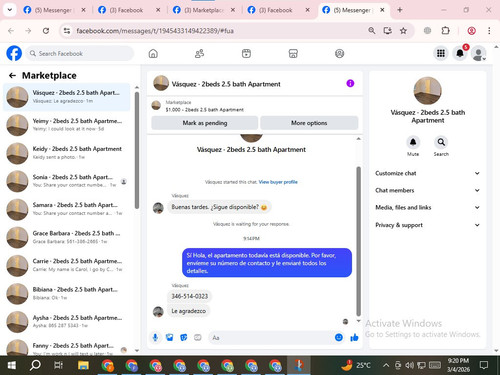
Task: Open browser zoom magnifier icon
Action: (372, 31)
